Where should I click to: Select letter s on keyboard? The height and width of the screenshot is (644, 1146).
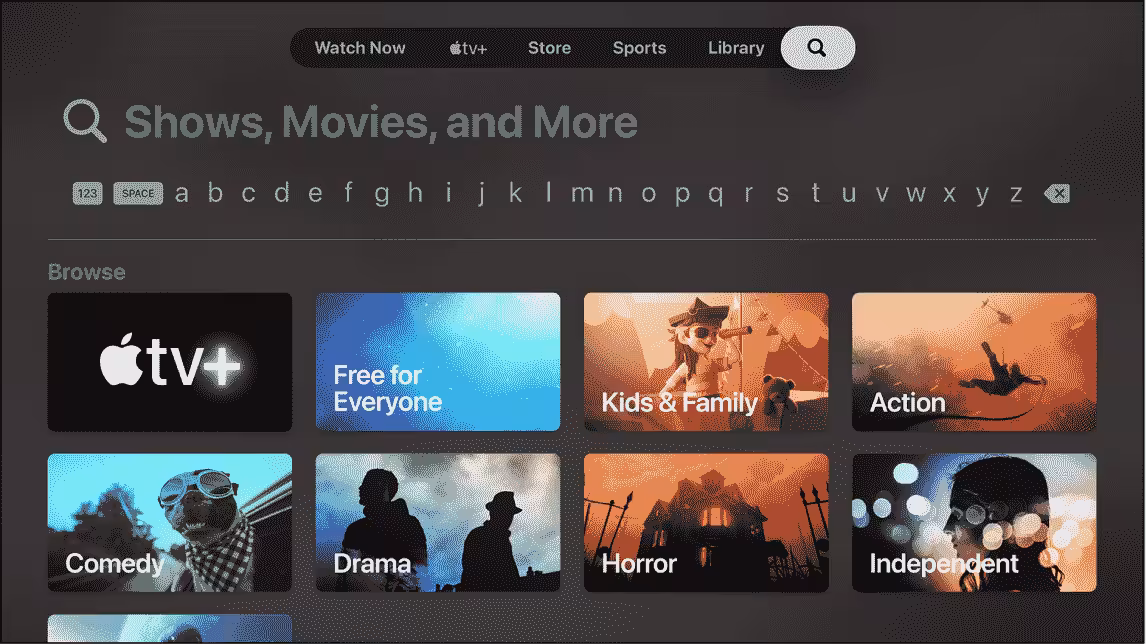pos(782,194)
